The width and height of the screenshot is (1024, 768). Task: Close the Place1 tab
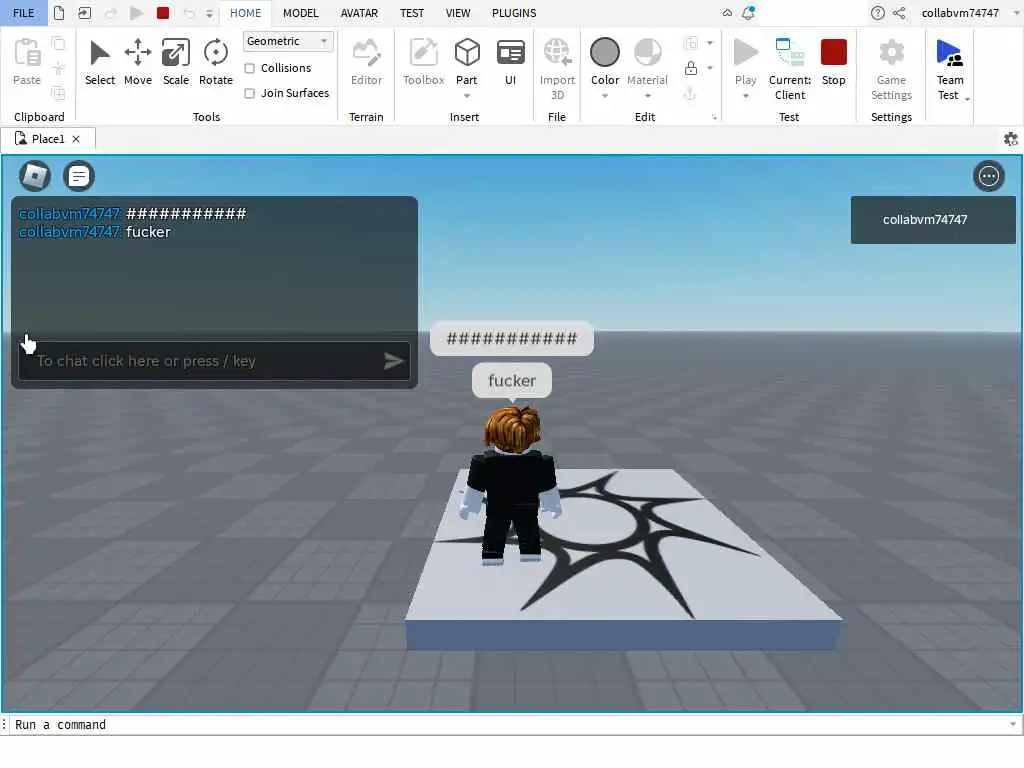click(x=76, y=138)
